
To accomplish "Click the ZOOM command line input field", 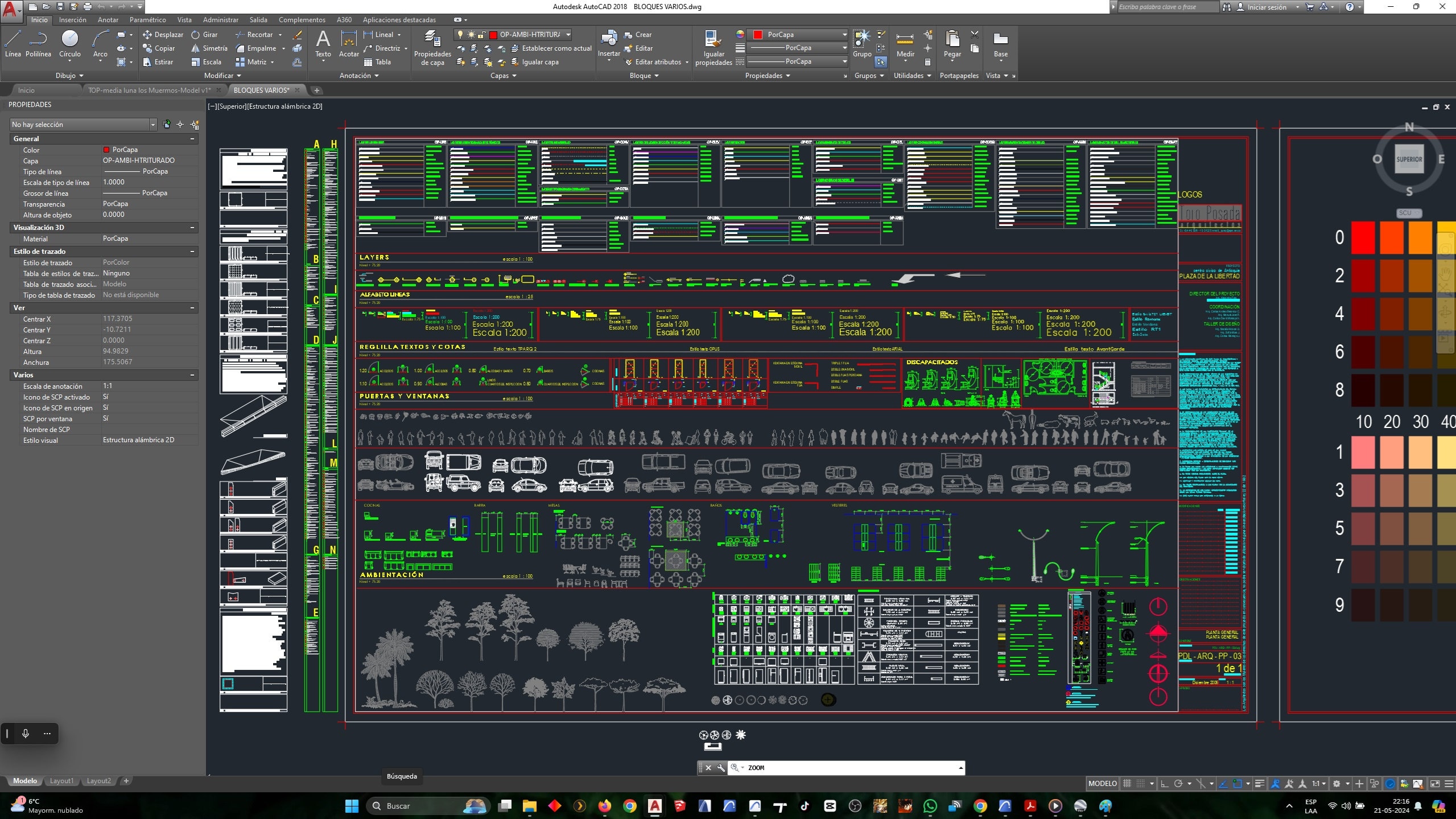I will pos(825,768).
